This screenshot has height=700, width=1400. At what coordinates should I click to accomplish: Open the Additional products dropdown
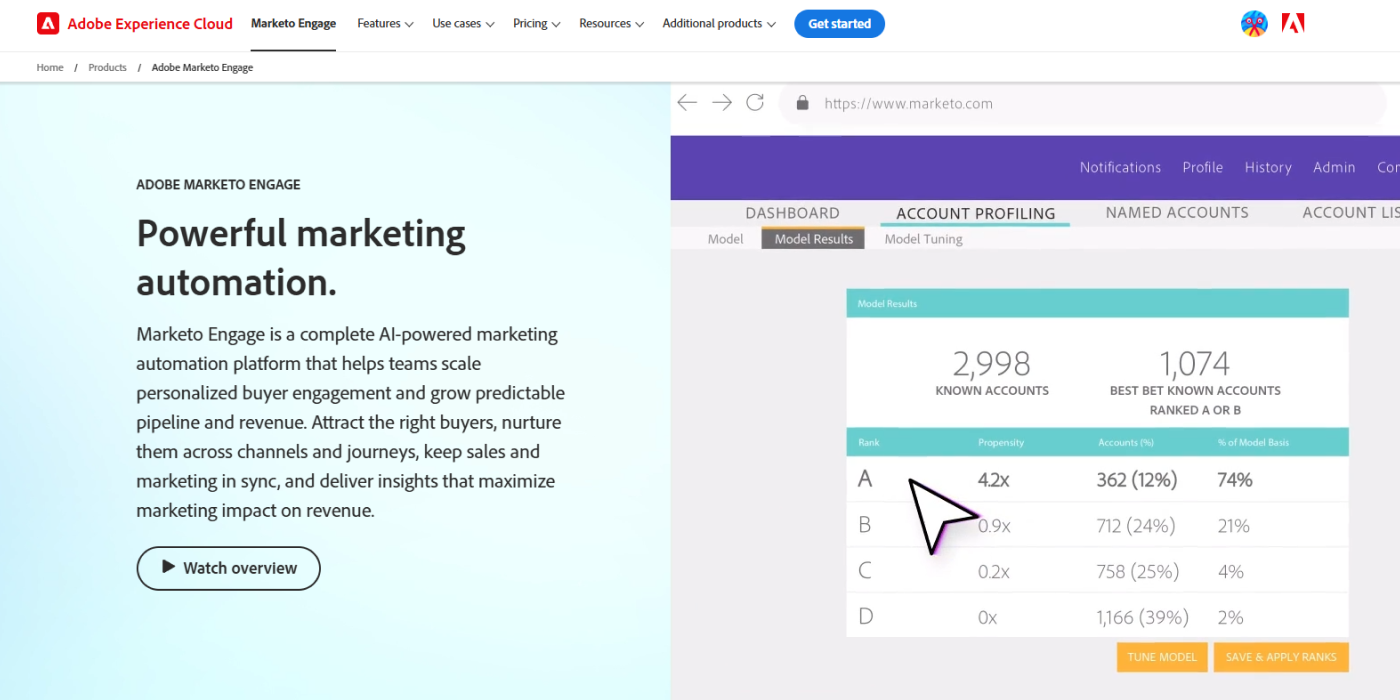[719, 24]
